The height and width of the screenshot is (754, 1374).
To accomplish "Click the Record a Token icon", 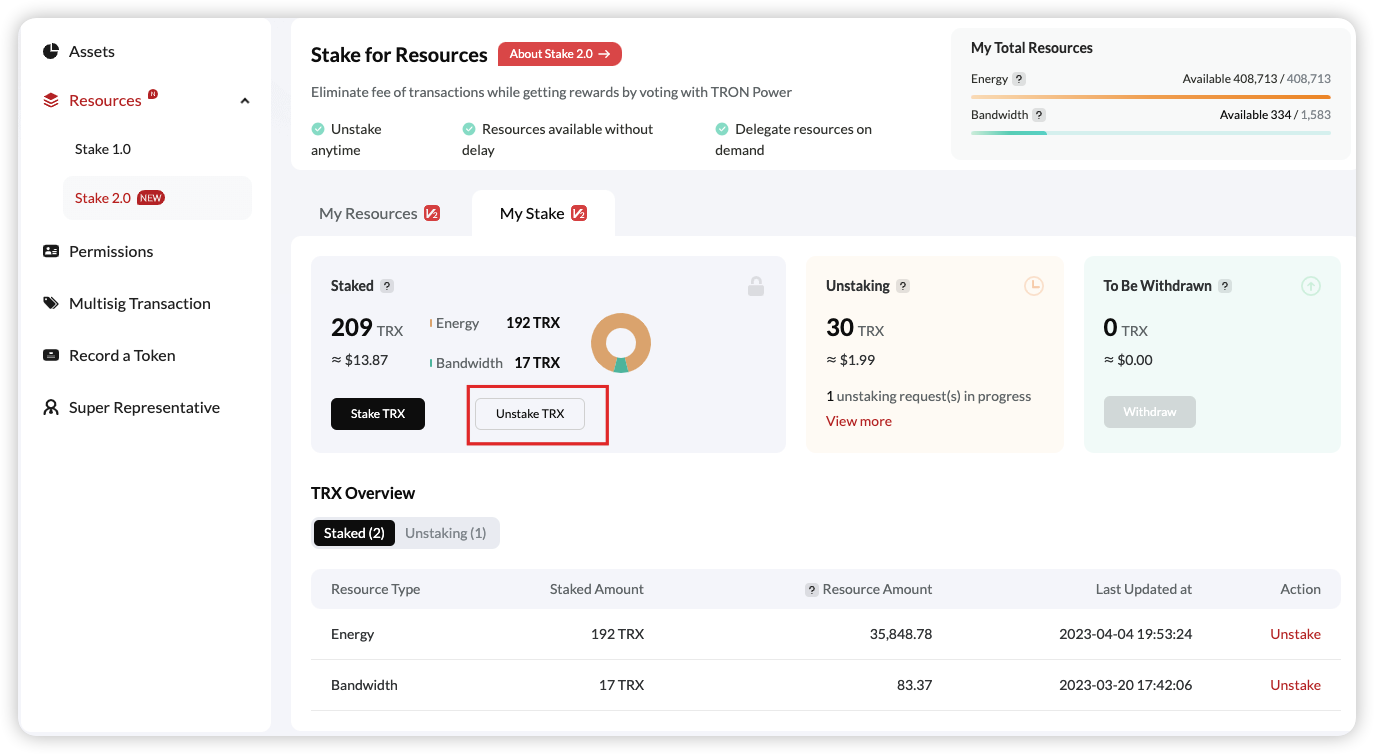I will pos(51,355).
